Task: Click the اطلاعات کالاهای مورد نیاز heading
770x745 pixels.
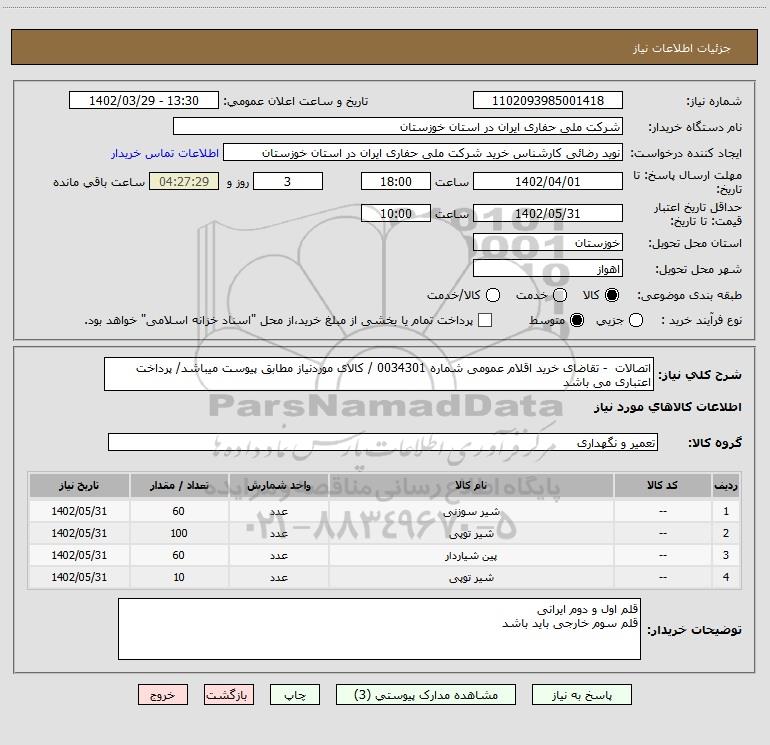Action: point(668,407)
